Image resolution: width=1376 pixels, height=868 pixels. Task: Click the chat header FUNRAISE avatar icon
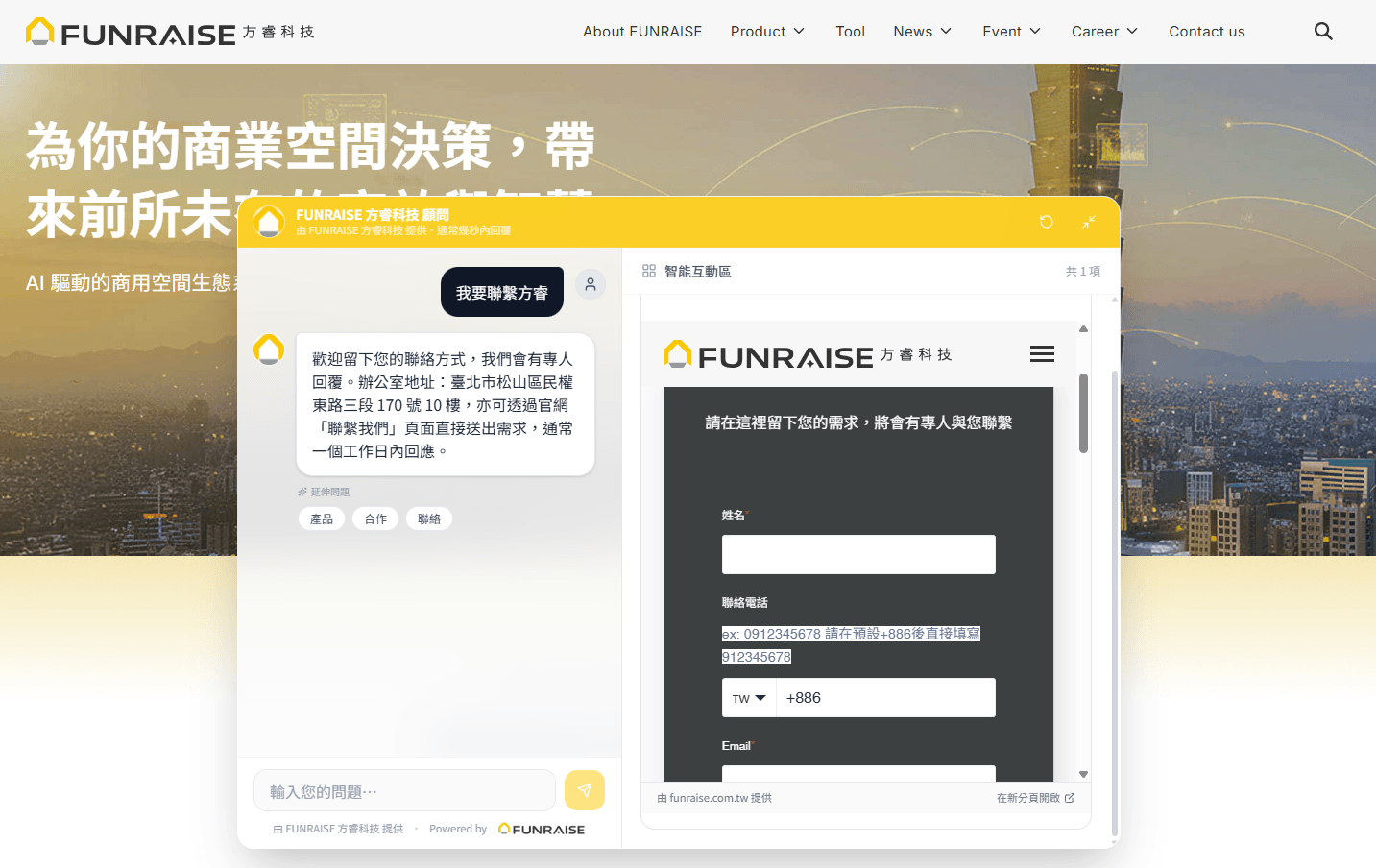(269, 222)
